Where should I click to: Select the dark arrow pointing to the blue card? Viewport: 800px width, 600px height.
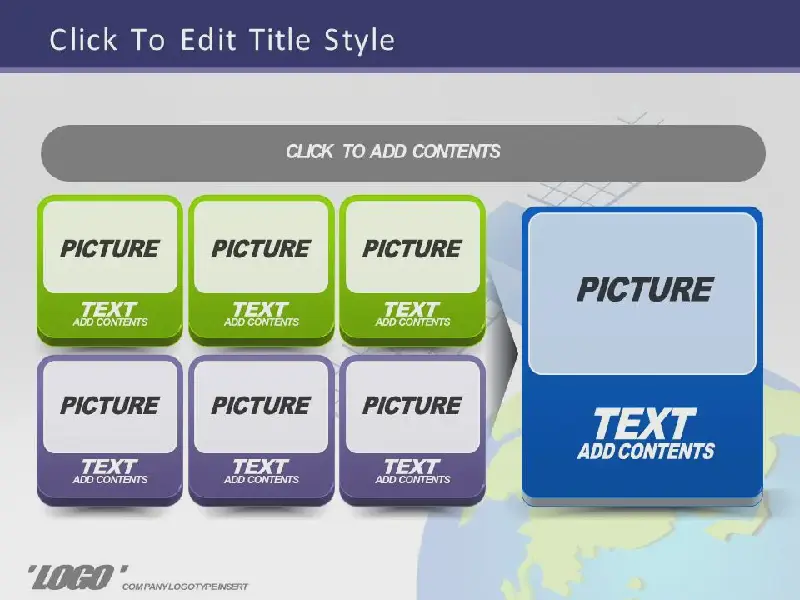504,352
